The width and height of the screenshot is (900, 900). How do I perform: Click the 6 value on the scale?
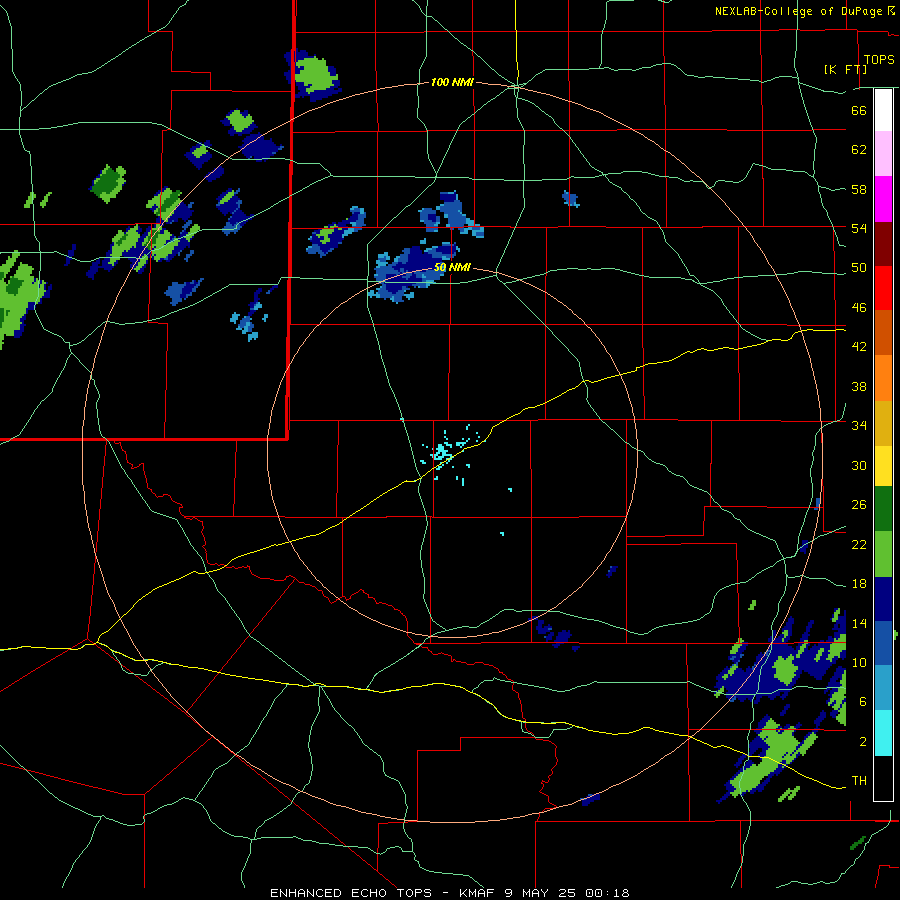(863, 701)
